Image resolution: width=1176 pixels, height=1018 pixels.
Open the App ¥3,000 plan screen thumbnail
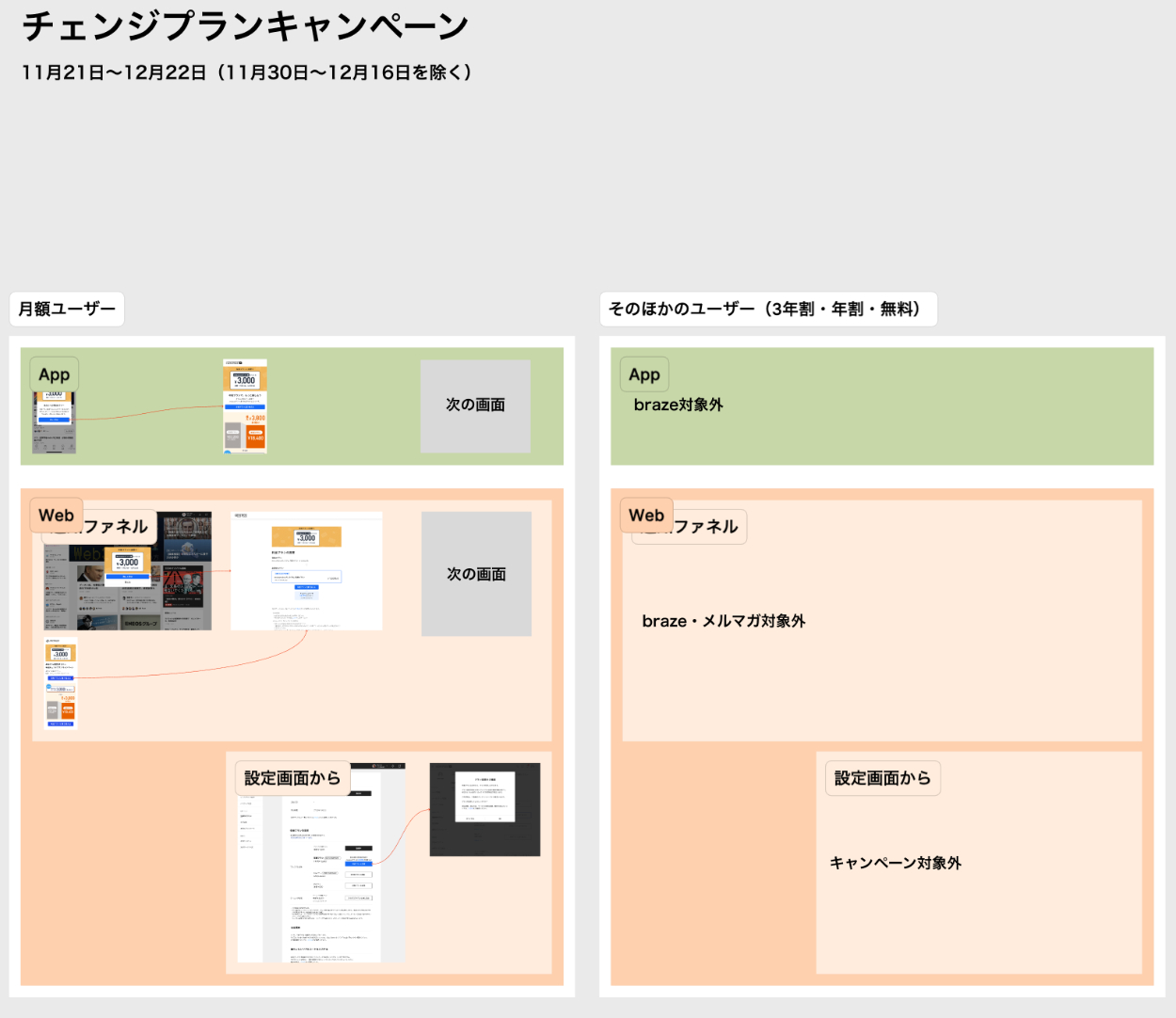point(245,406)
